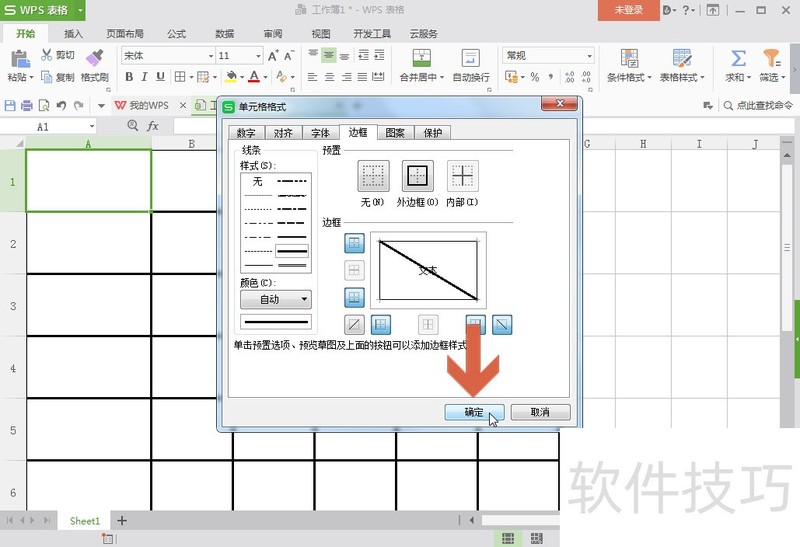Click the decrease font size A- icon
This screenshot has width=800, height=547.
pos(289,55)
